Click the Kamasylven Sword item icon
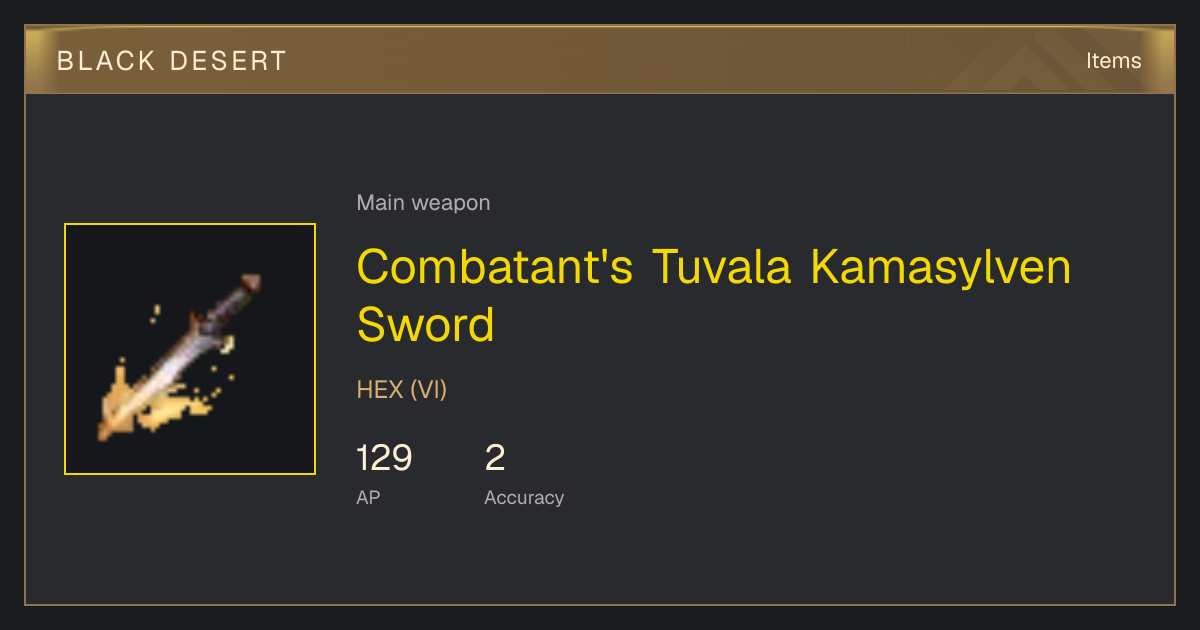Image resolution: width=1200 pixels, height=630 pixels. pos(190,349)
